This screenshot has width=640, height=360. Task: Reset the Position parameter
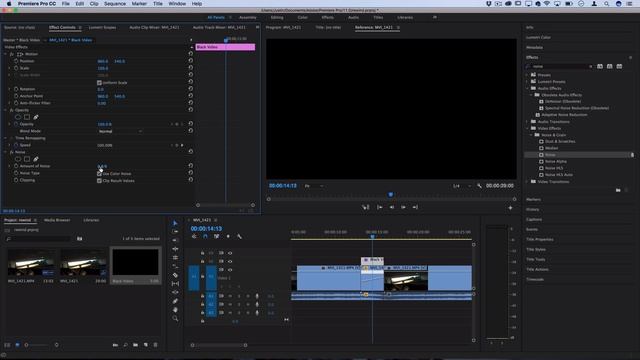[191, 61]
